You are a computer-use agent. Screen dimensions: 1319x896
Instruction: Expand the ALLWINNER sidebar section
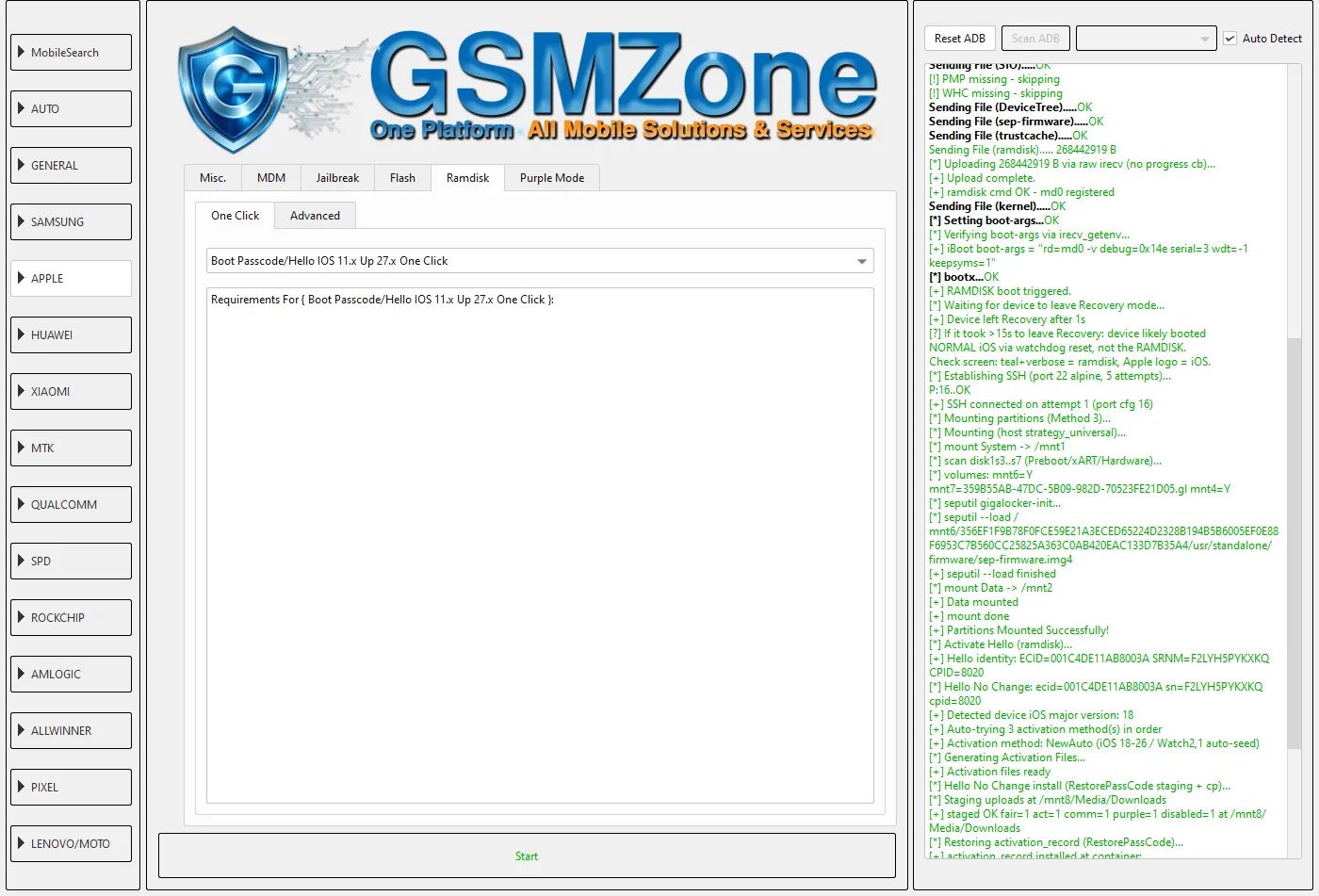[71, 731]
